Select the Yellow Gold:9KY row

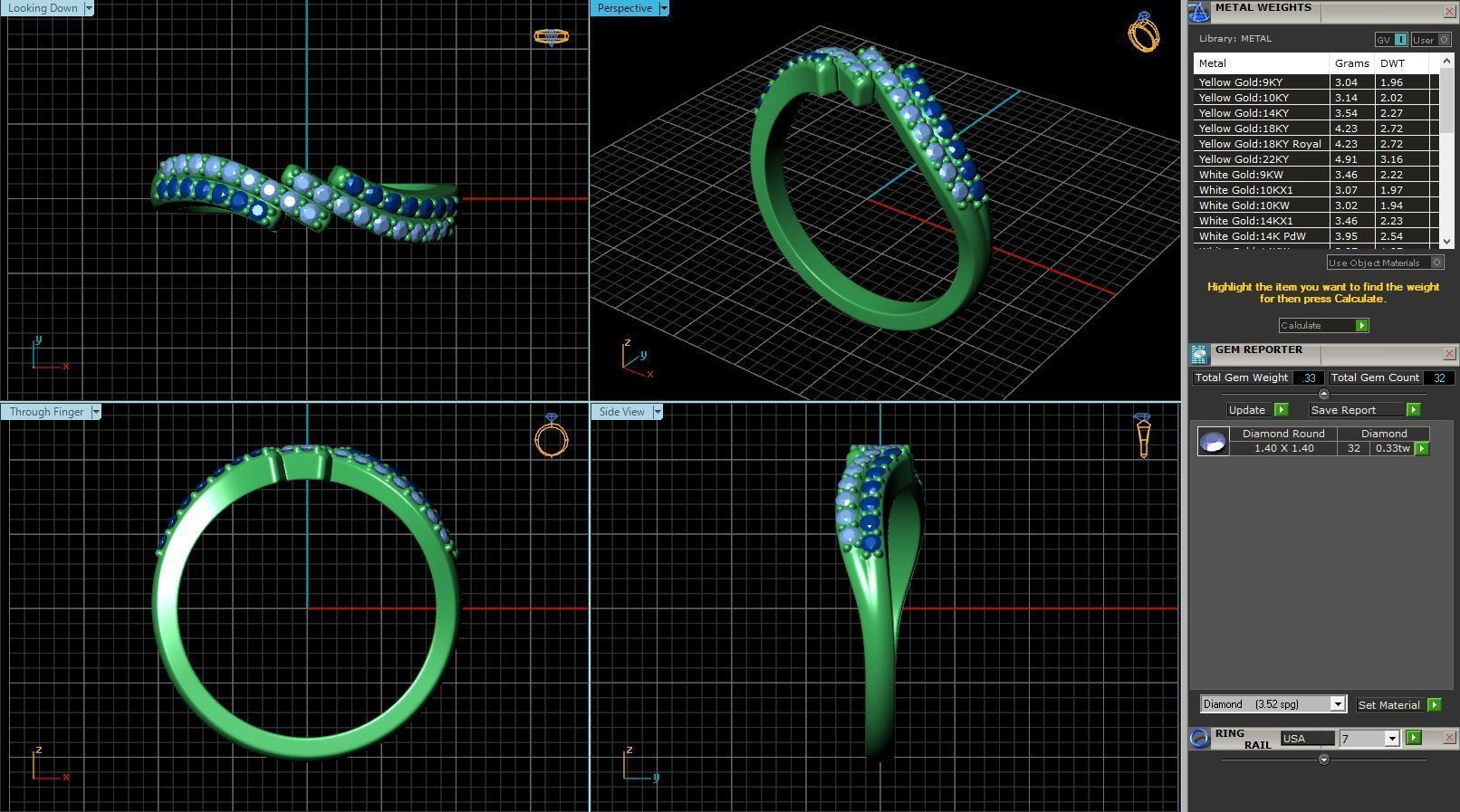tap(1316, 82)
